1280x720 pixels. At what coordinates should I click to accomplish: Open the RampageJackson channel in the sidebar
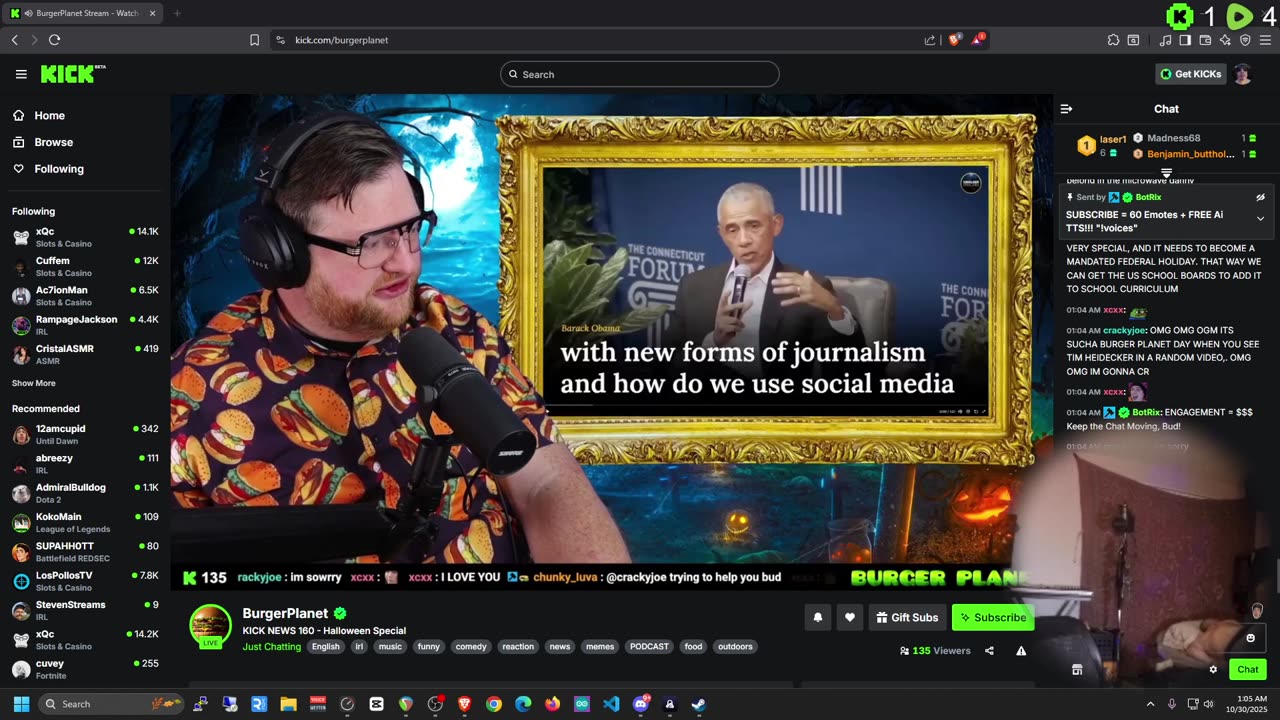pos(85,325)
